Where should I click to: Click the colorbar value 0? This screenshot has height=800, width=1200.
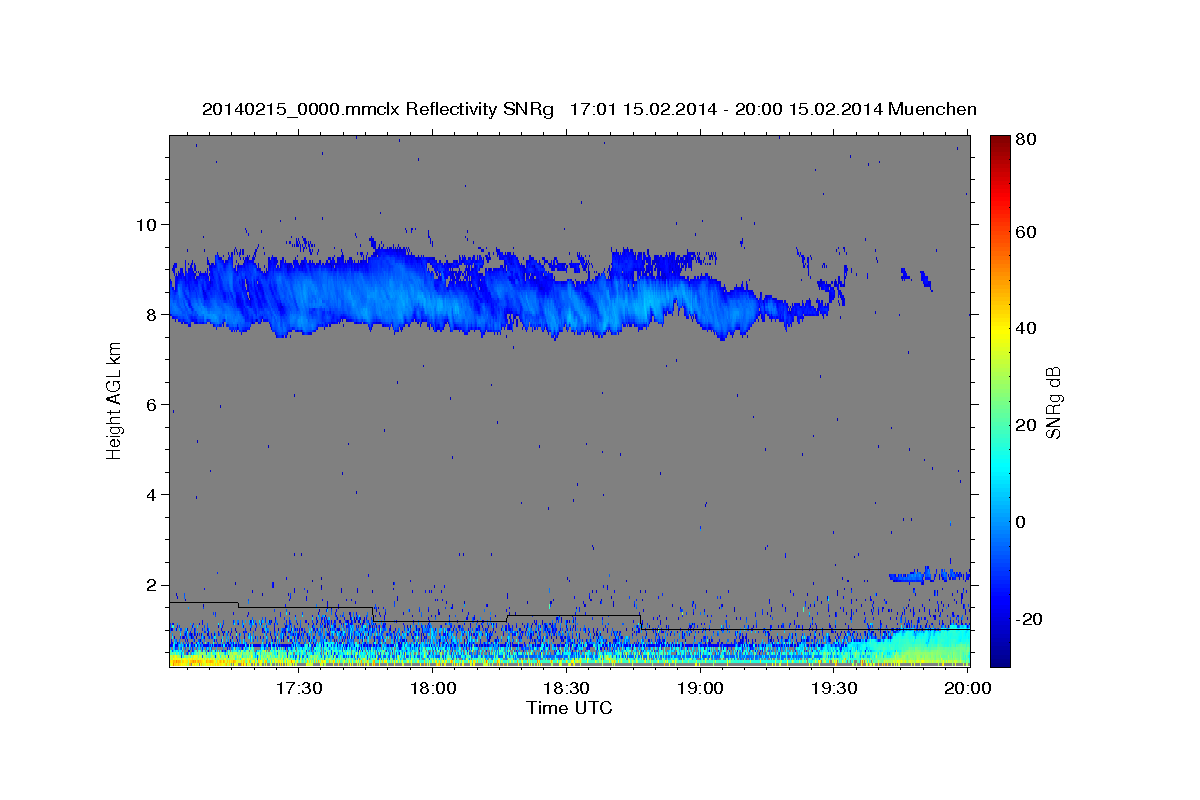1020,522
